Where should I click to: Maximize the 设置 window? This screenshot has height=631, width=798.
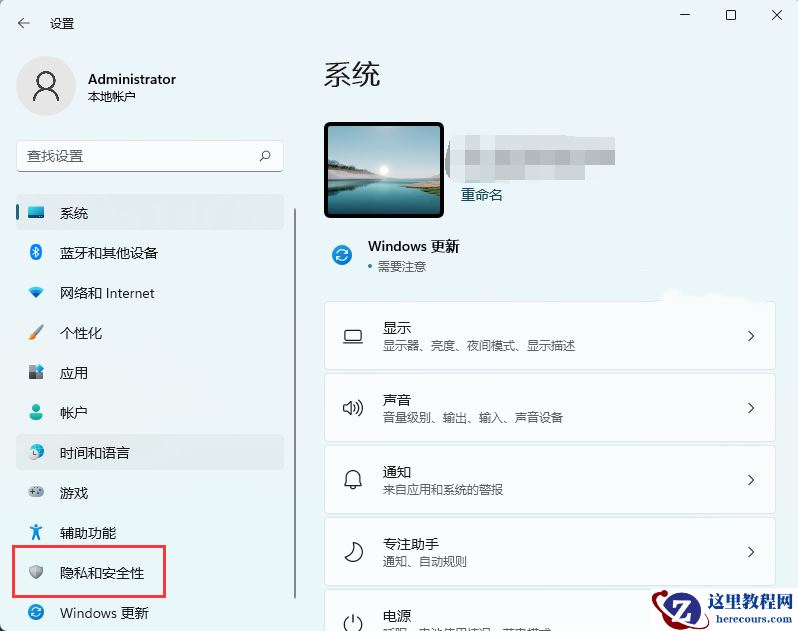click(x=731, y=15)
